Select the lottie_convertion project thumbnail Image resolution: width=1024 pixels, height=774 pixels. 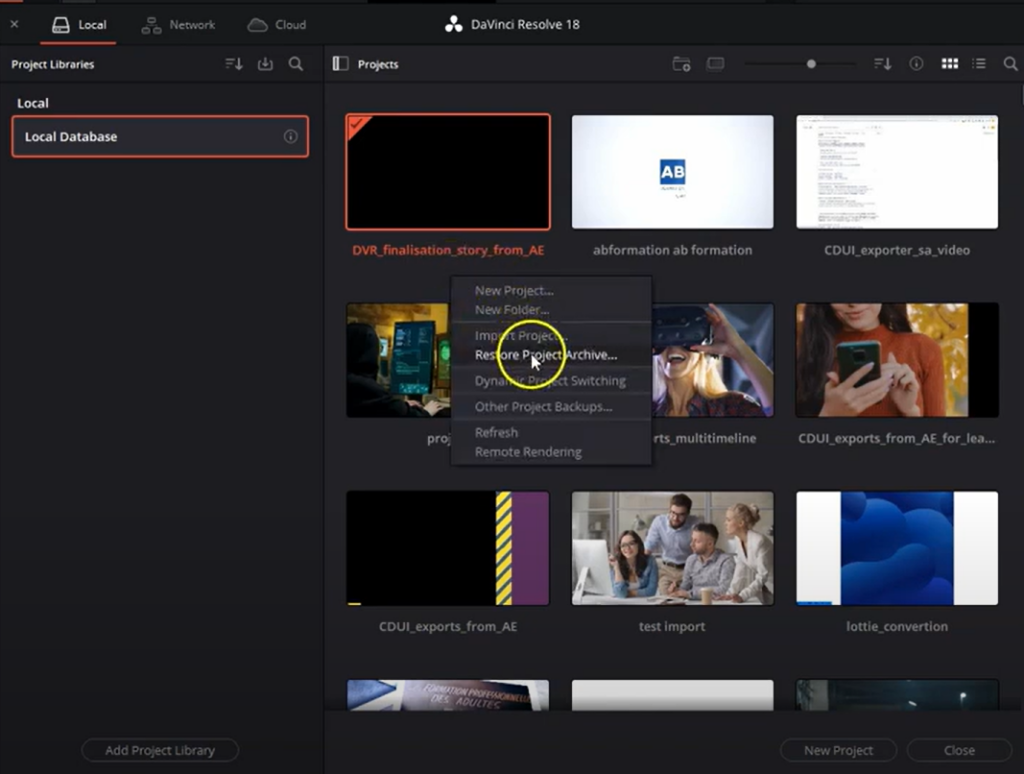point(897,548)
